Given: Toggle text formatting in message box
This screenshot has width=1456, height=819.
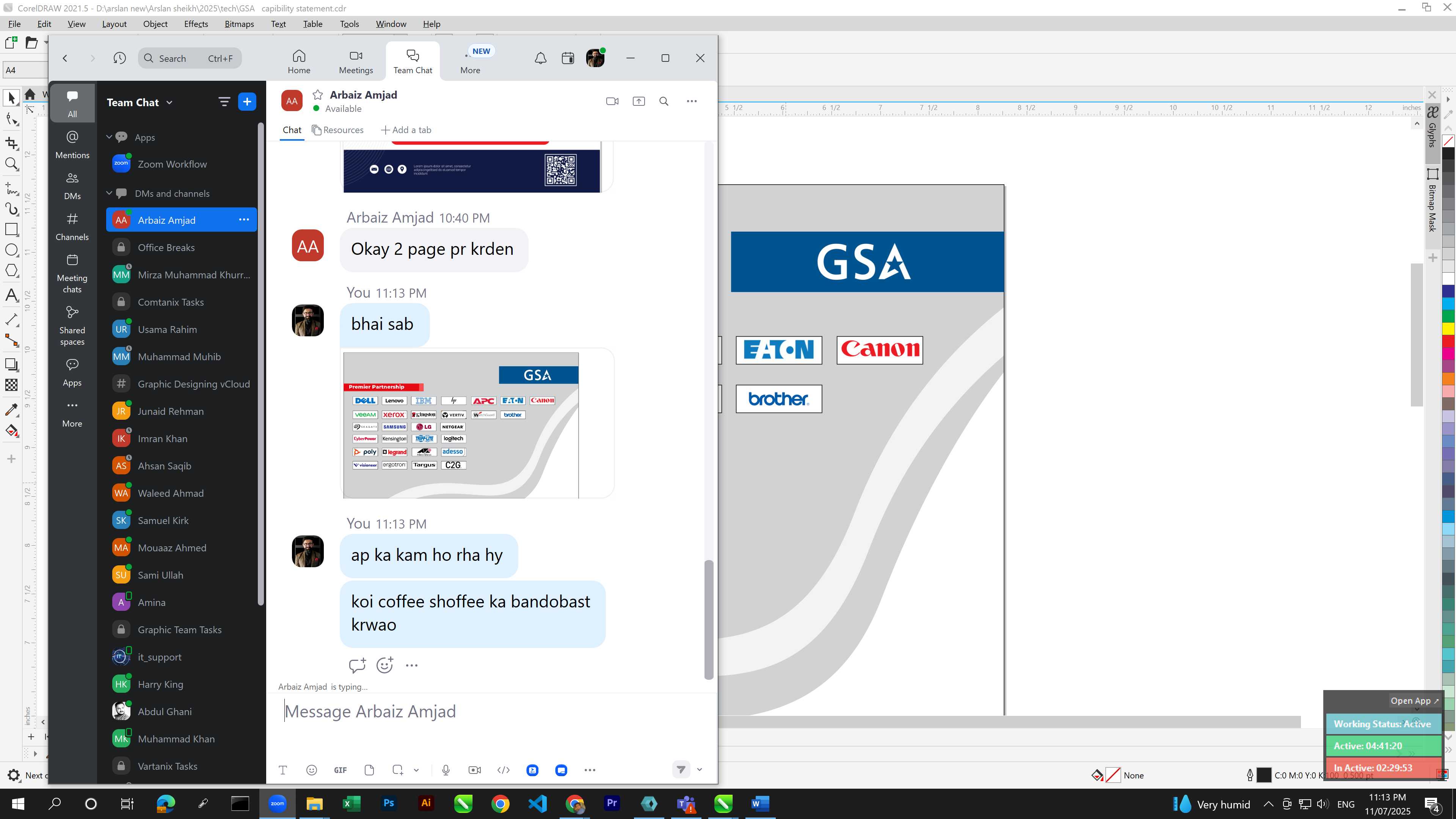Looking at the screenshot, I should [x=283, y=770].
